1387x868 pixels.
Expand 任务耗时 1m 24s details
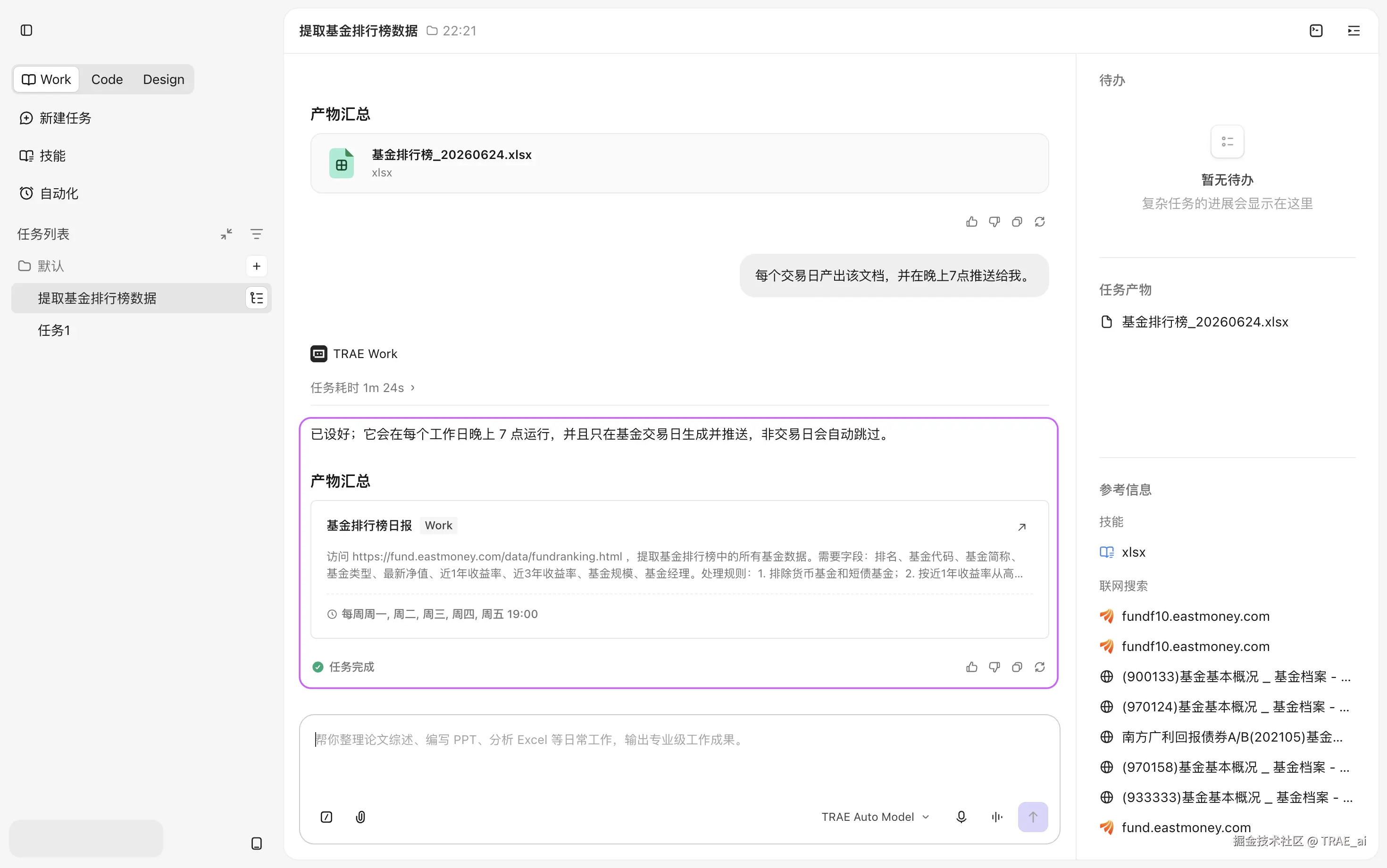pyautogui.click(x=362, y=387)
